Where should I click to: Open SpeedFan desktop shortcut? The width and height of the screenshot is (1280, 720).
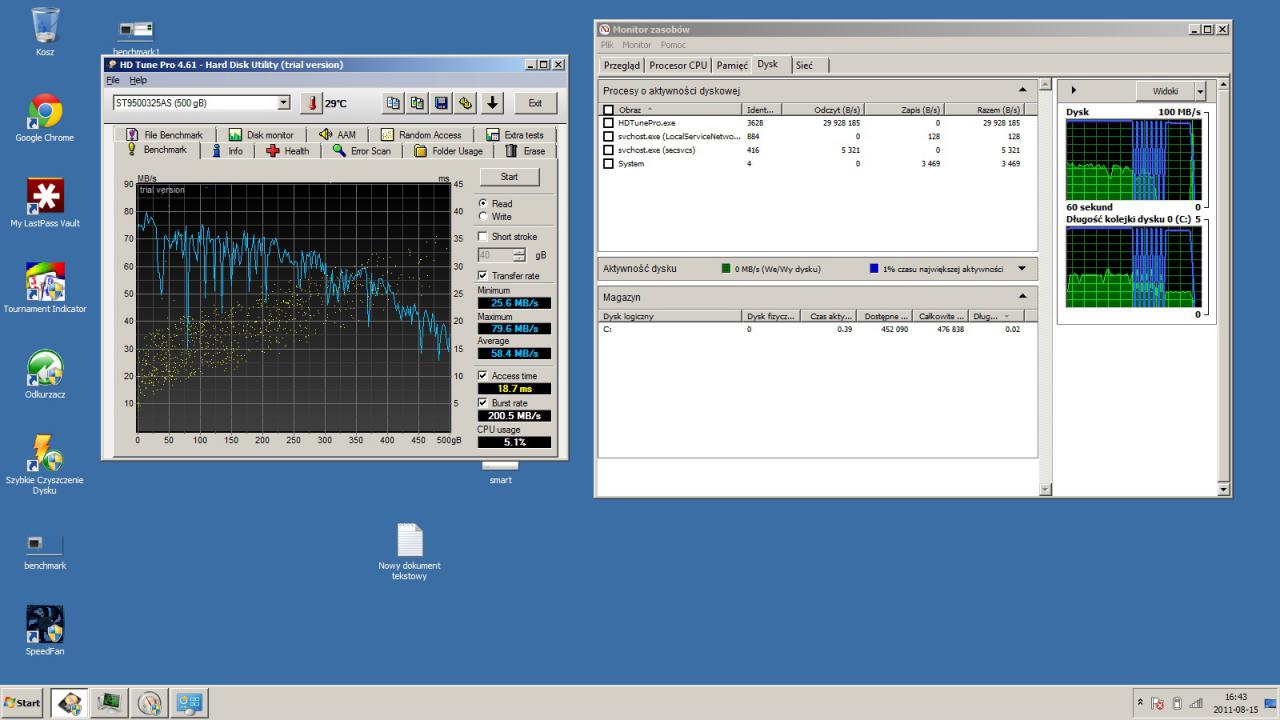click(x=45, y=630)
